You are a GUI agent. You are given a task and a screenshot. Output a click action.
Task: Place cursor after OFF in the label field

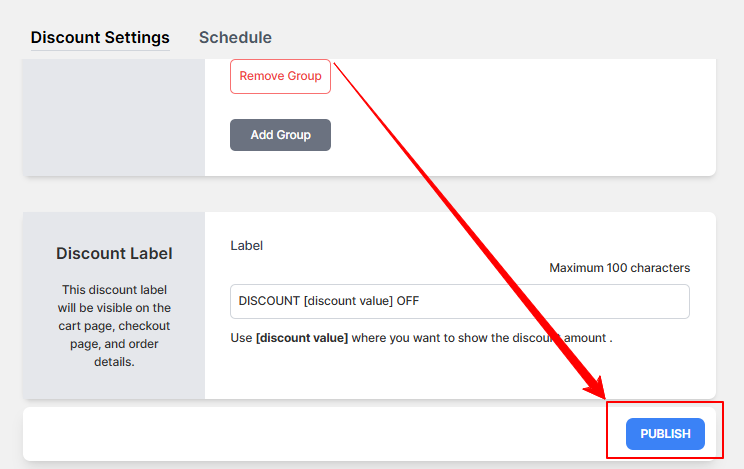420,301
